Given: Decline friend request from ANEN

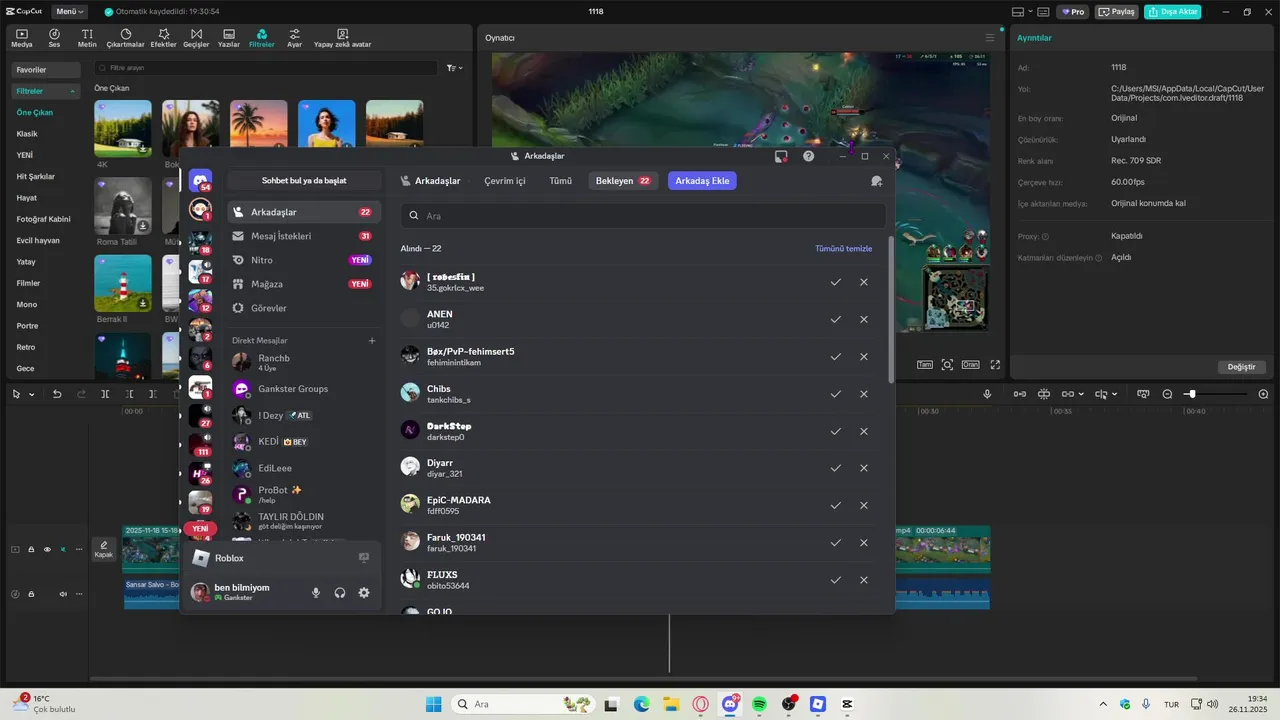Looking at the screenshot, I should point(864,319).
